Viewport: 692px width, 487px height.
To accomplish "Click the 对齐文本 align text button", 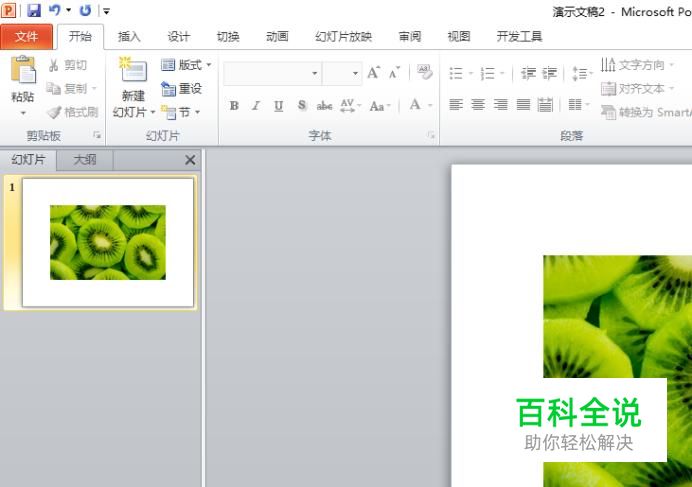I will click(x=637, y=88).
